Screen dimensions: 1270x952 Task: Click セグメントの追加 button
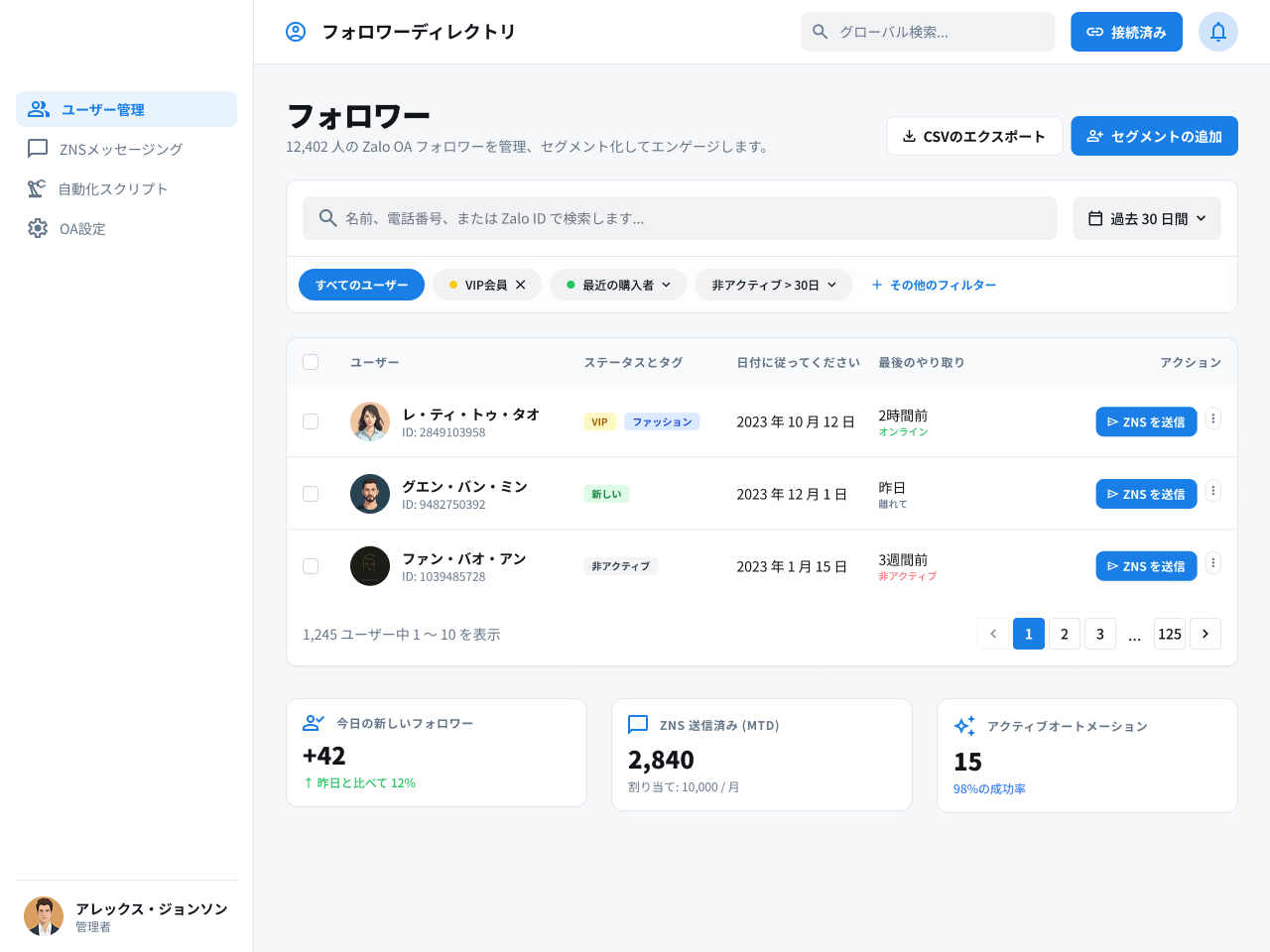click(x=1154, y=136)
